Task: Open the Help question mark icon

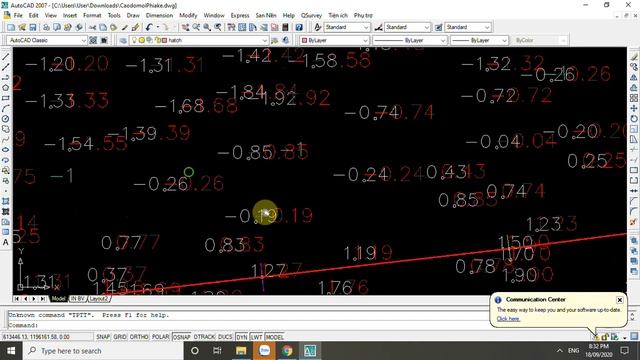Action: [x=299, y=27]
